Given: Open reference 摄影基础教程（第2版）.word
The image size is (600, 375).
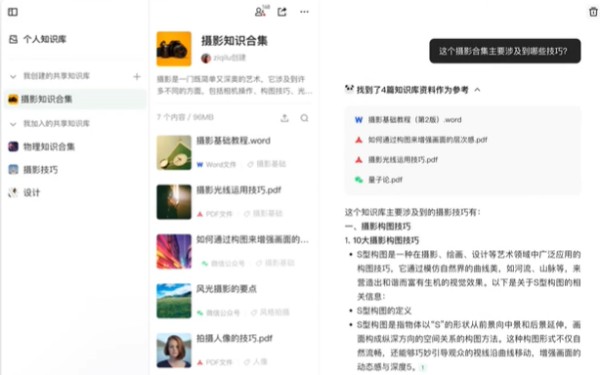Looking at the screenshot, I should point(415,120).
